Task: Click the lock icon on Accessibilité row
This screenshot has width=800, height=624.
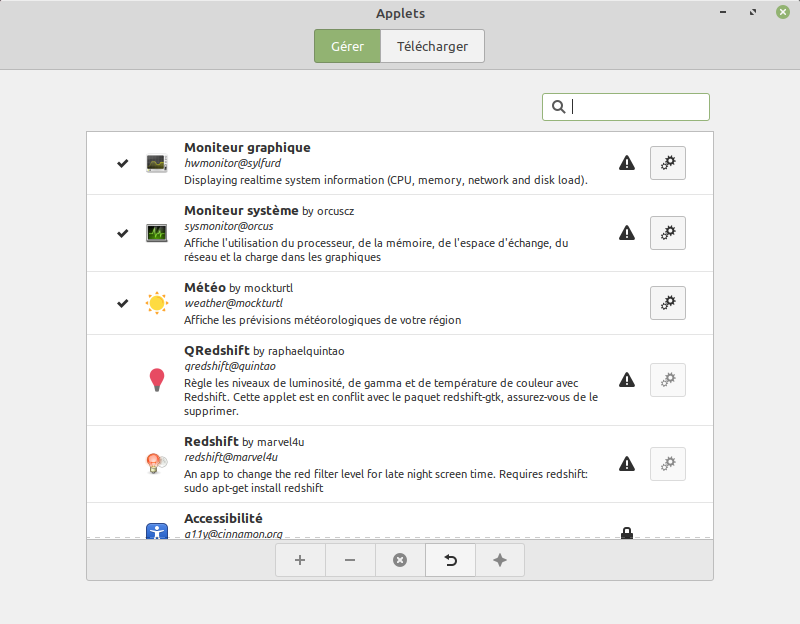Action: point(627,533)
